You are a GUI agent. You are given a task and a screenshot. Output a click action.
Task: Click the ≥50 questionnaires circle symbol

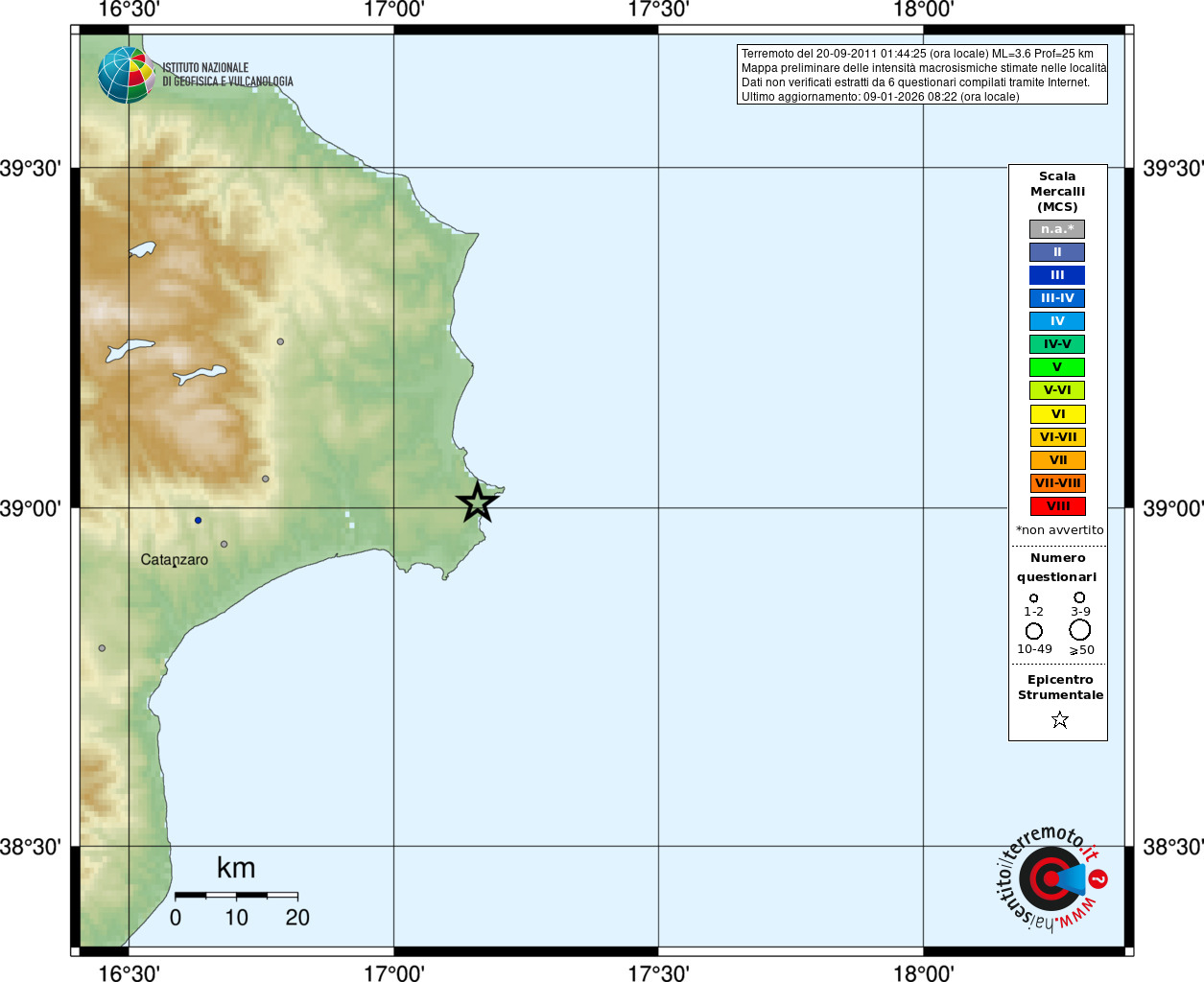[1080, 630]
